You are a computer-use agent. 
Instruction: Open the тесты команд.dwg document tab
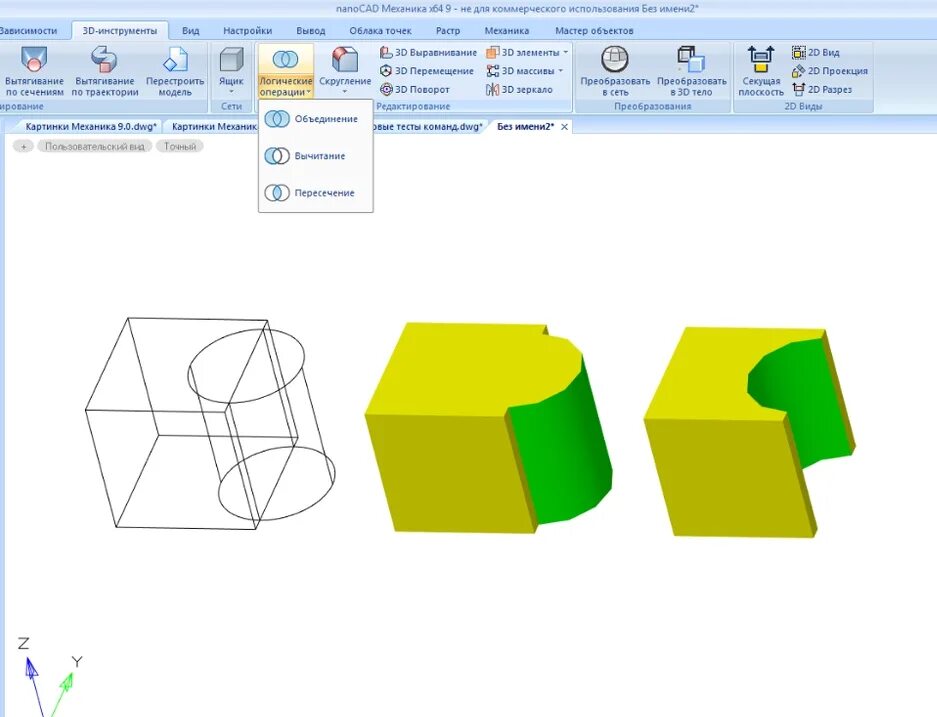tap(428, 127)
